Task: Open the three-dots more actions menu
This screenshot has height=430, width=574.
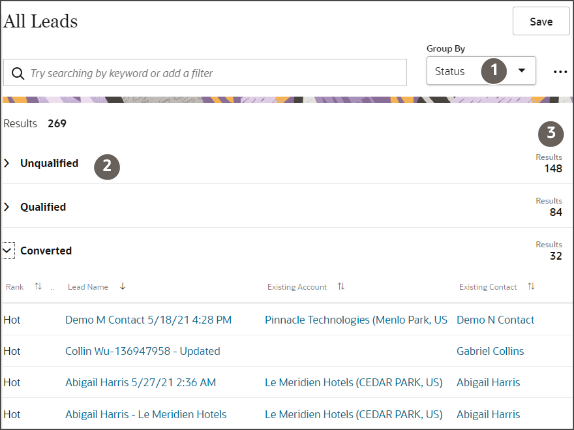Action: tap(560, 72)
